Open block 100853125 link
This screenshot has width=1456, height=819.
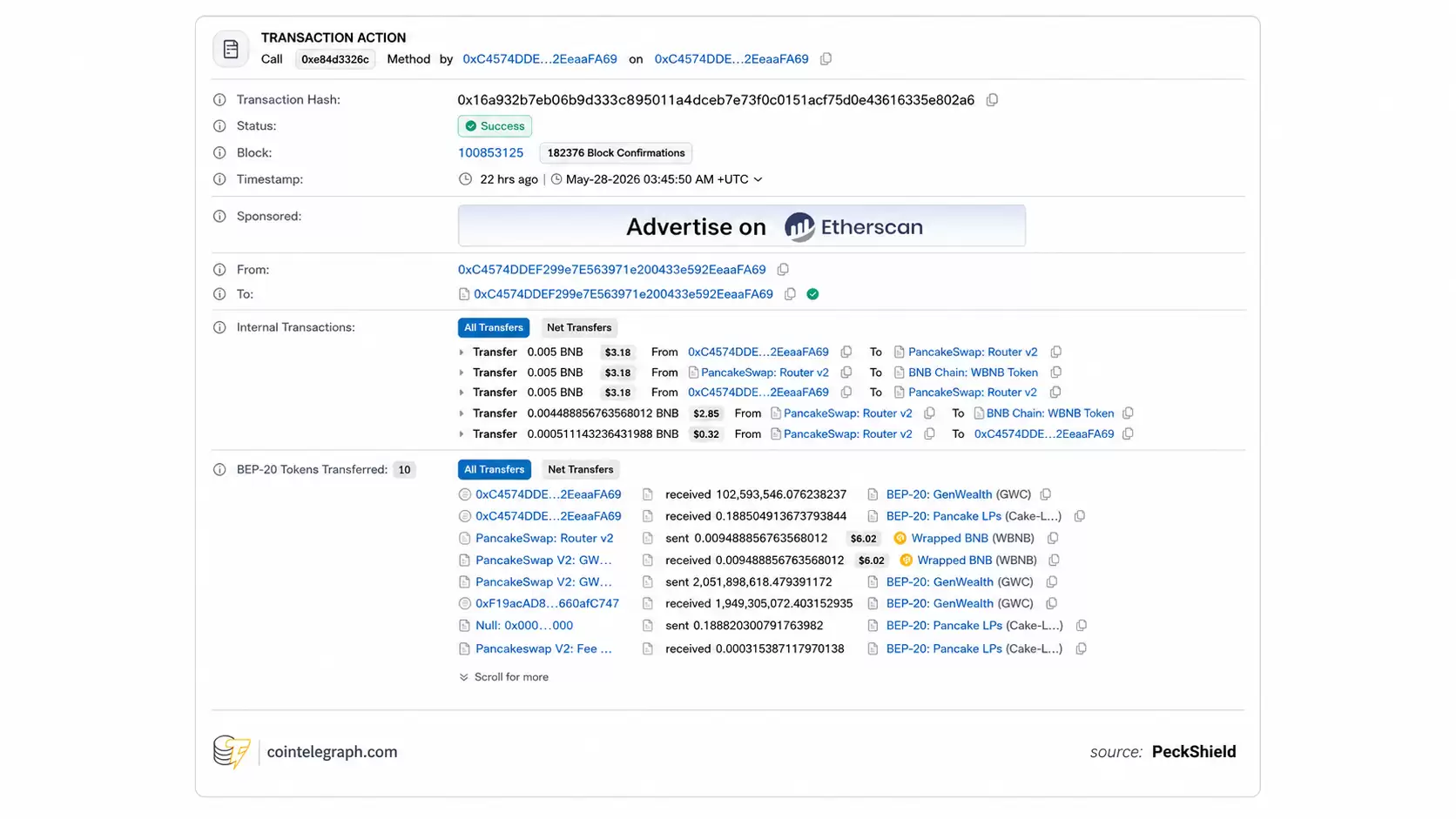tap(490, 152)
